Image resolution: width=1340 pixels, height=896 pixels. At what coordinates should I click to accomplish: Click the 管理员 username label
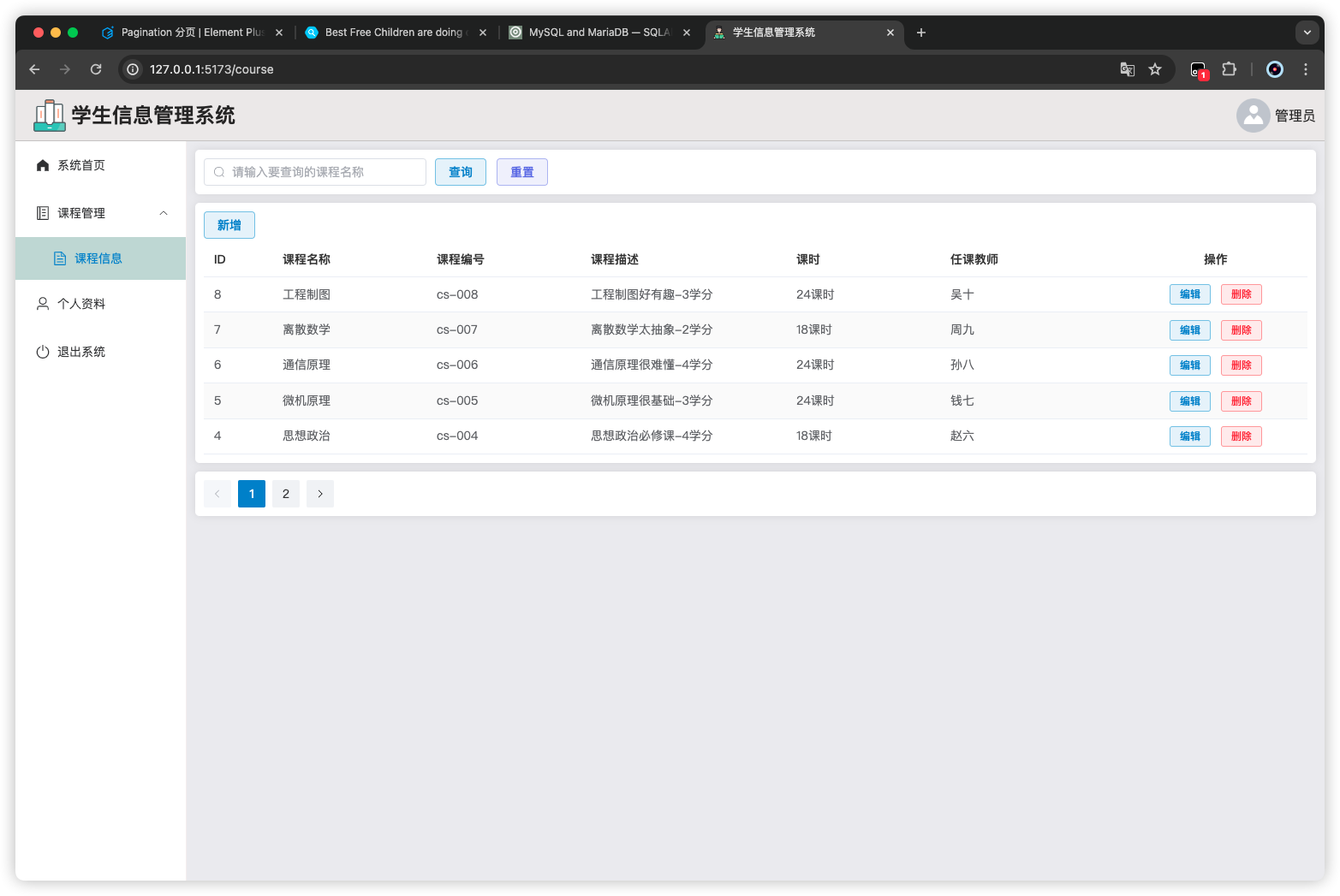(1295, 116)
